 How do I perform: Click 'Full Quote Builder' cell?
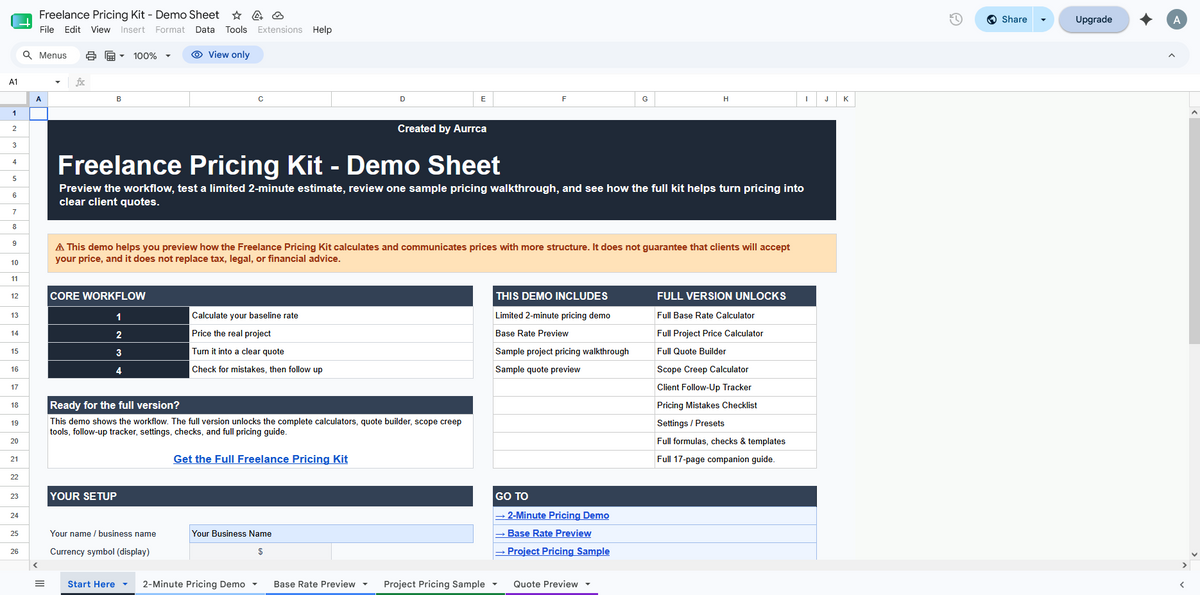click(735, 351)
